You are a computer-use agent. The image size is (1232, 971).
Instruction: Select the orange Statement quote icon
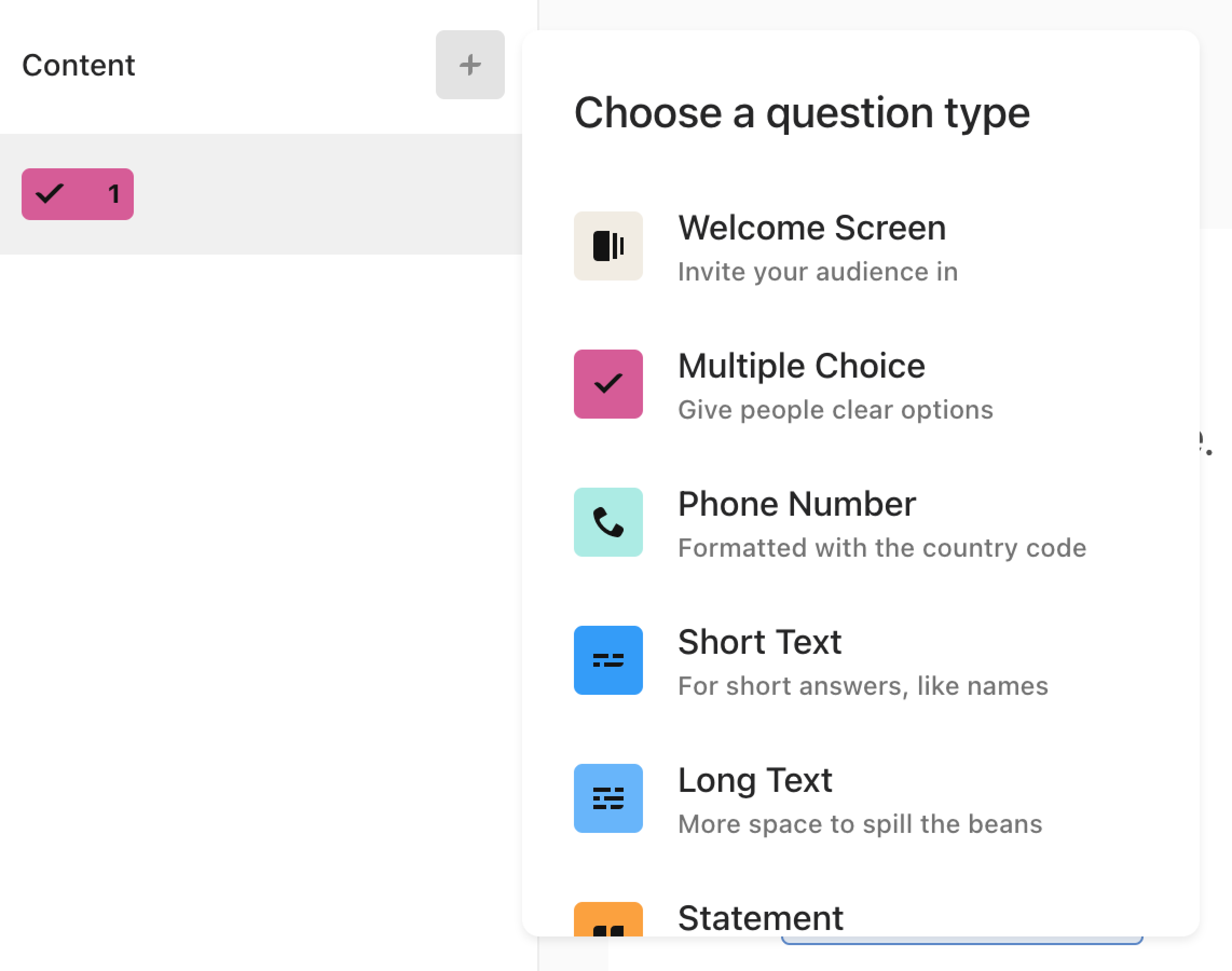608,920
